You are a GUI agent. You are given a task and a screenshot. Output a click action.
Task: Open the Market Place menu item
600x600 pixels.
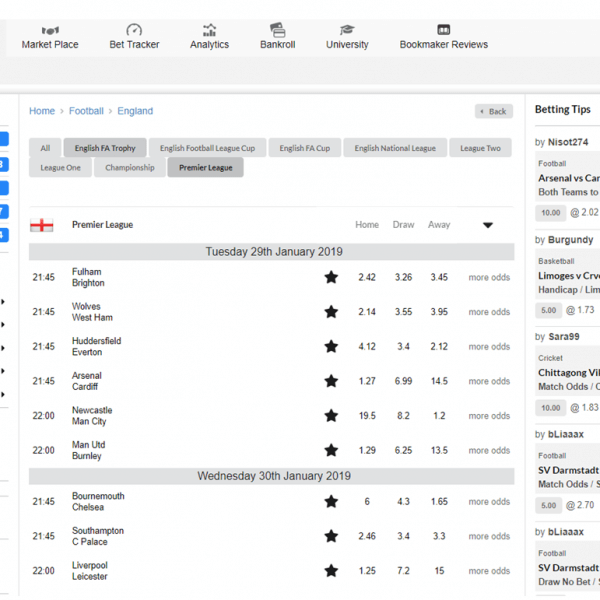(x=50, y=45)
